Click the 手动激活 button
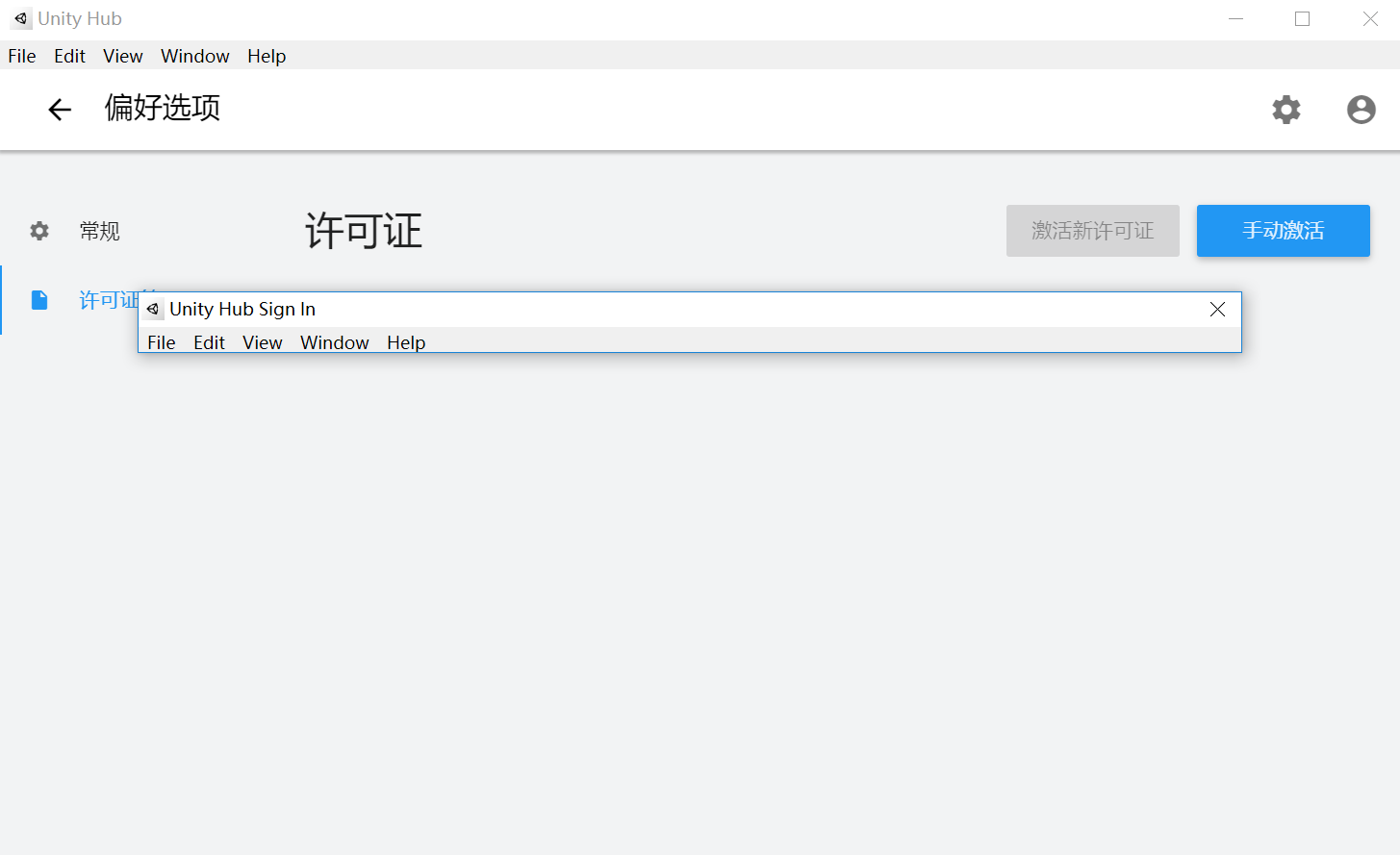The image size is (1400, 855). tap(1284, 231)
